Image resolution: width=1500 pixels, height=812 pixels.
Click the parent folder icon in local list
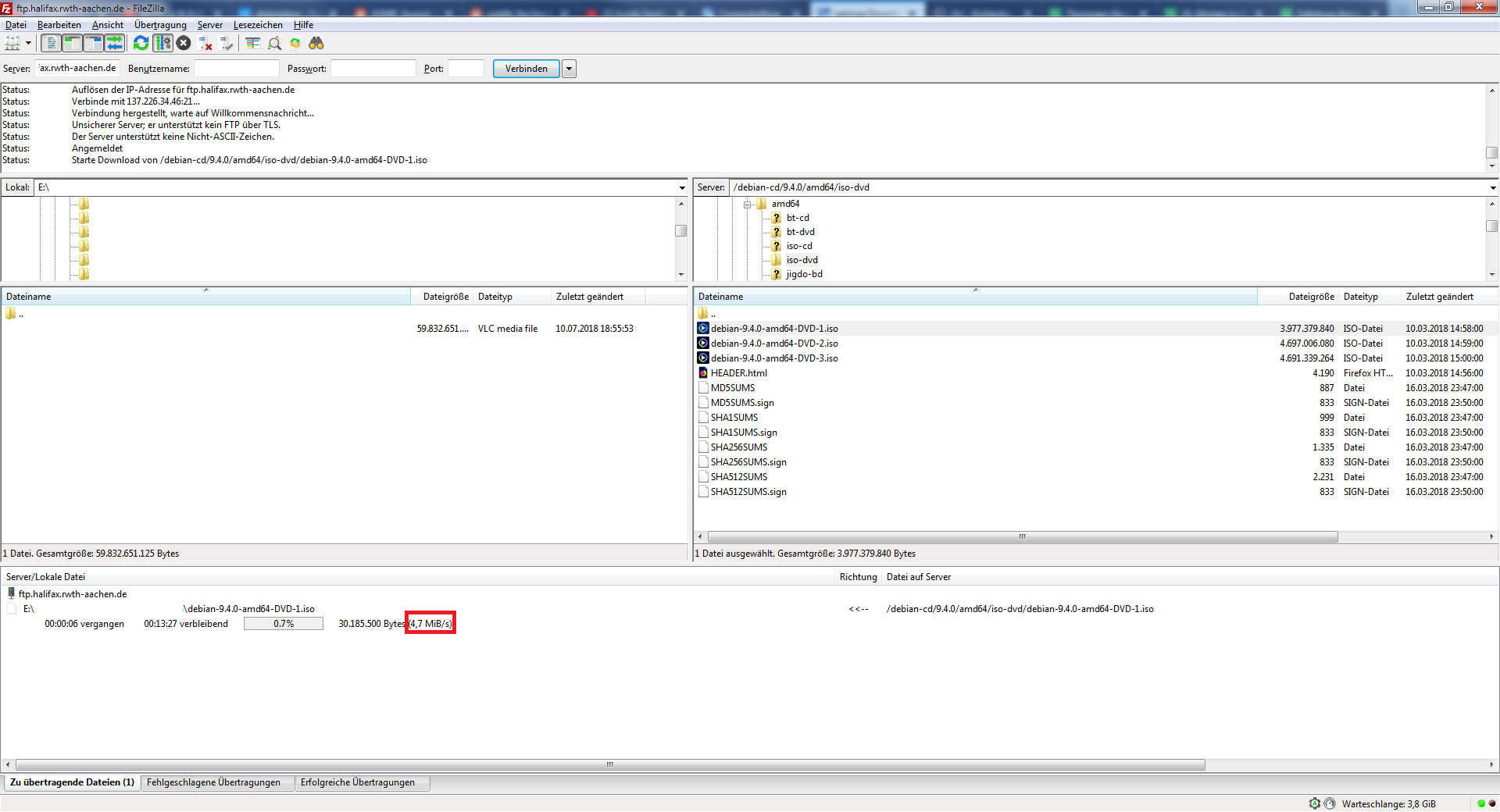pos(11,314)
